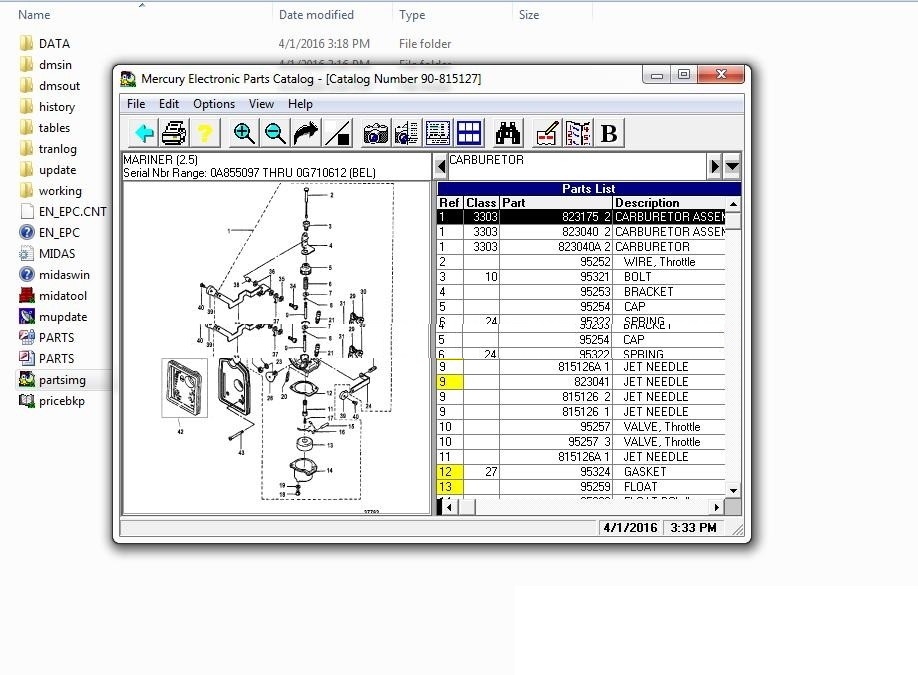Image resolution: width=918 pixels, height=675 pixels.
Task: Click the CARBURETOR section field
Action: coord(577,166)
